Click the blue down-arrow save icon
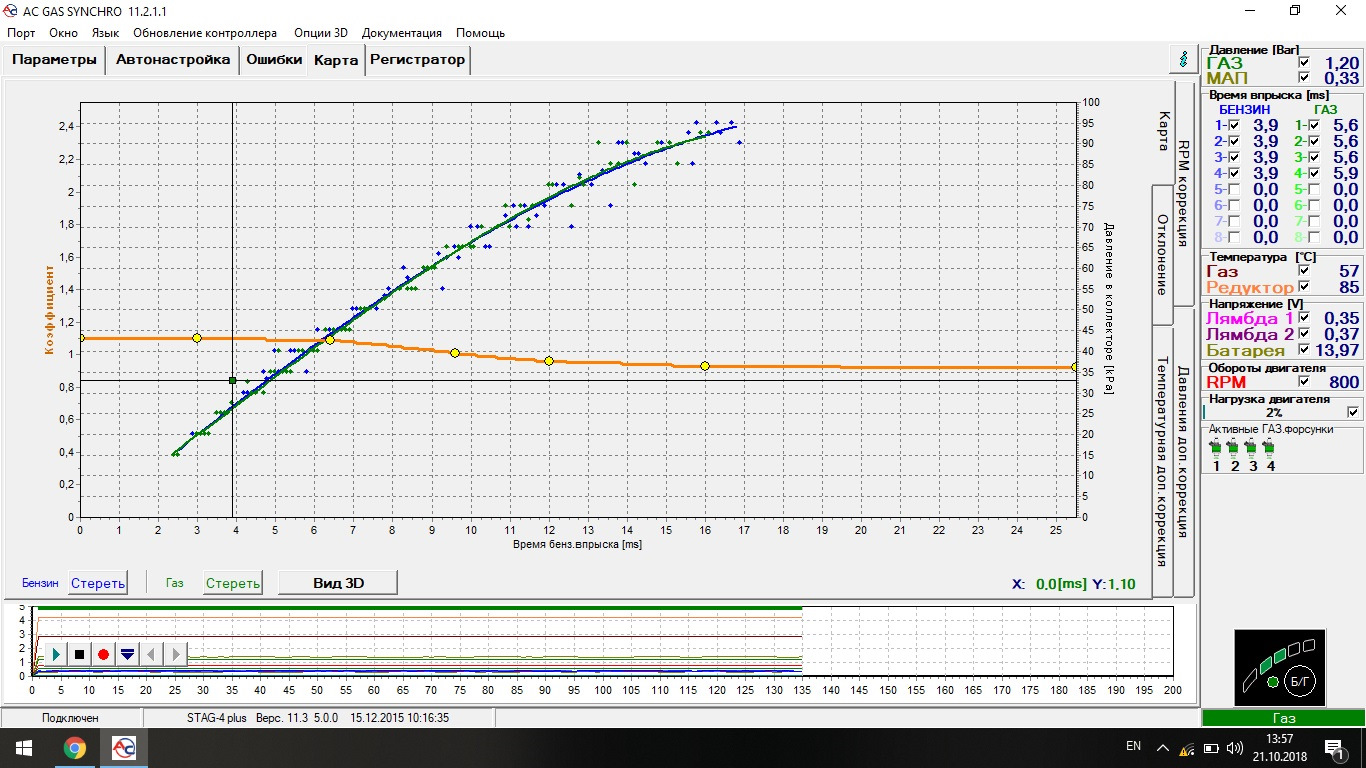This screenshot has width=1366, height=768. 128,654
